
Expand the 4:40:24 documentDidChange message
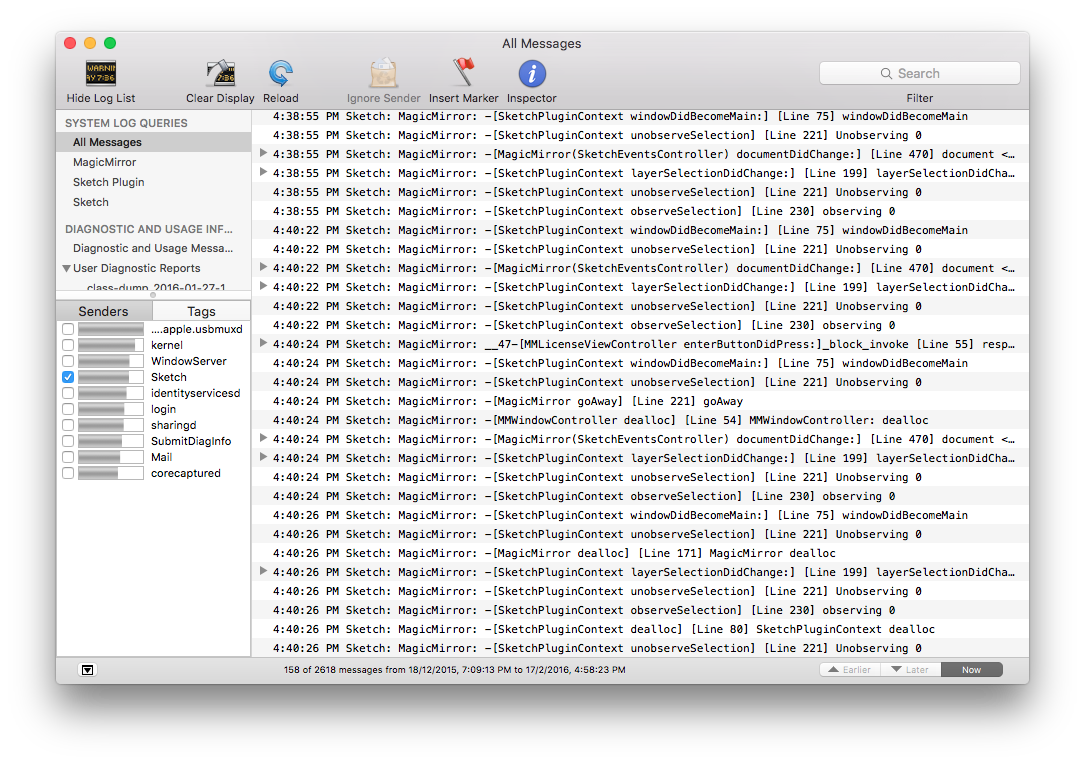tap(263, 438)
